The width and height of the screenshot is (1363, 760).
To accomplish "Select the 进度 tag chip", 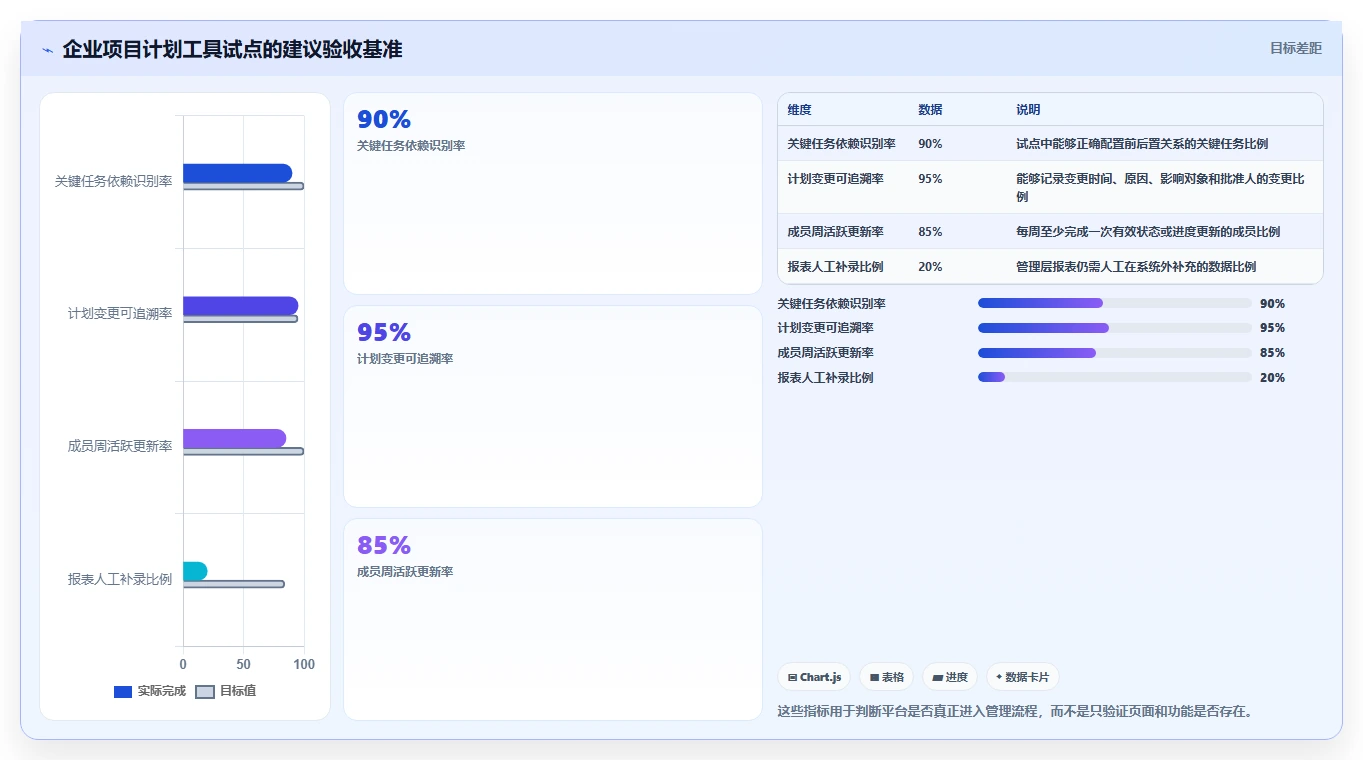I will (950, 677).
